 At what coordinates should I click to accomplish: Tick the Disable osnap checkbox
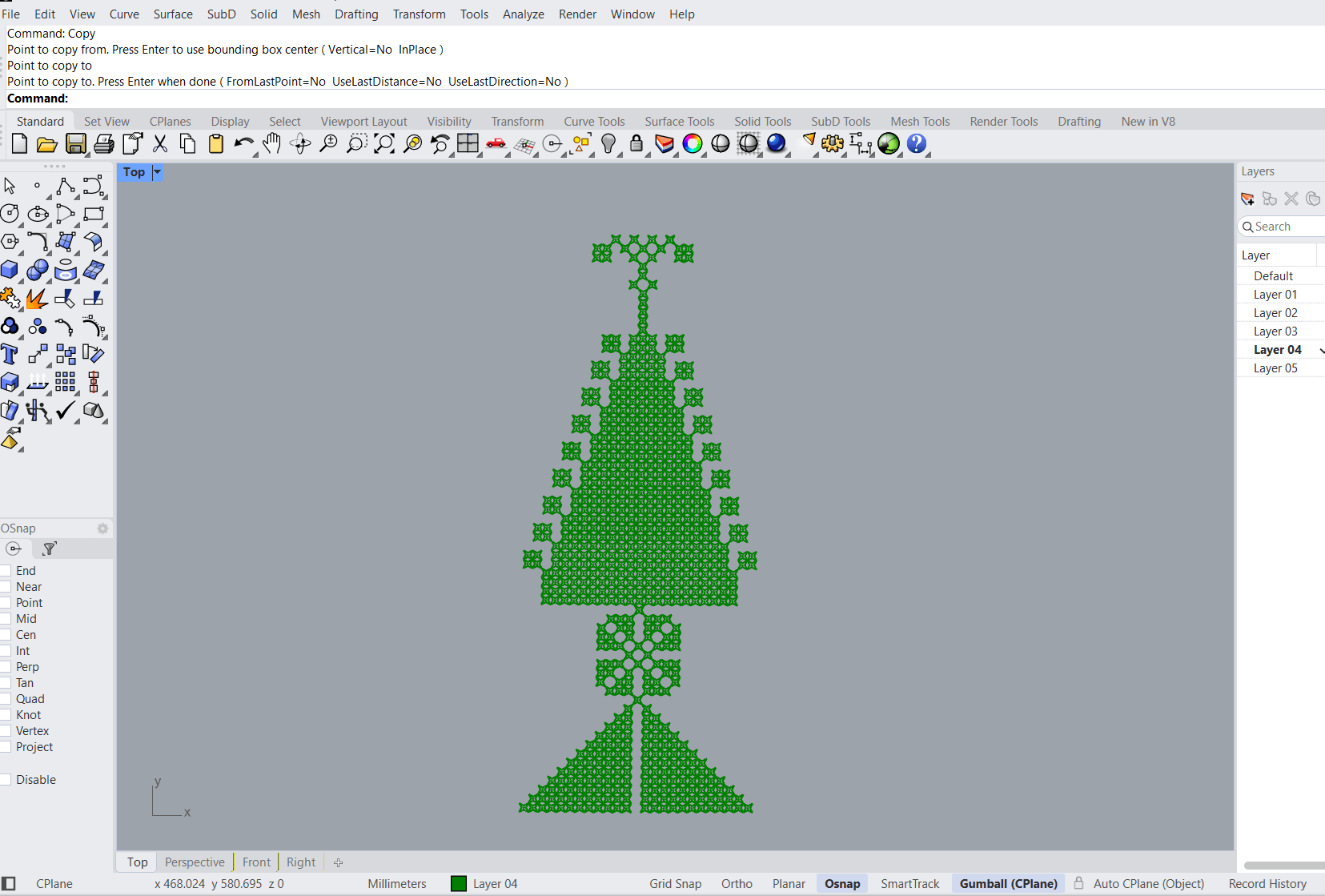[6, 780]
